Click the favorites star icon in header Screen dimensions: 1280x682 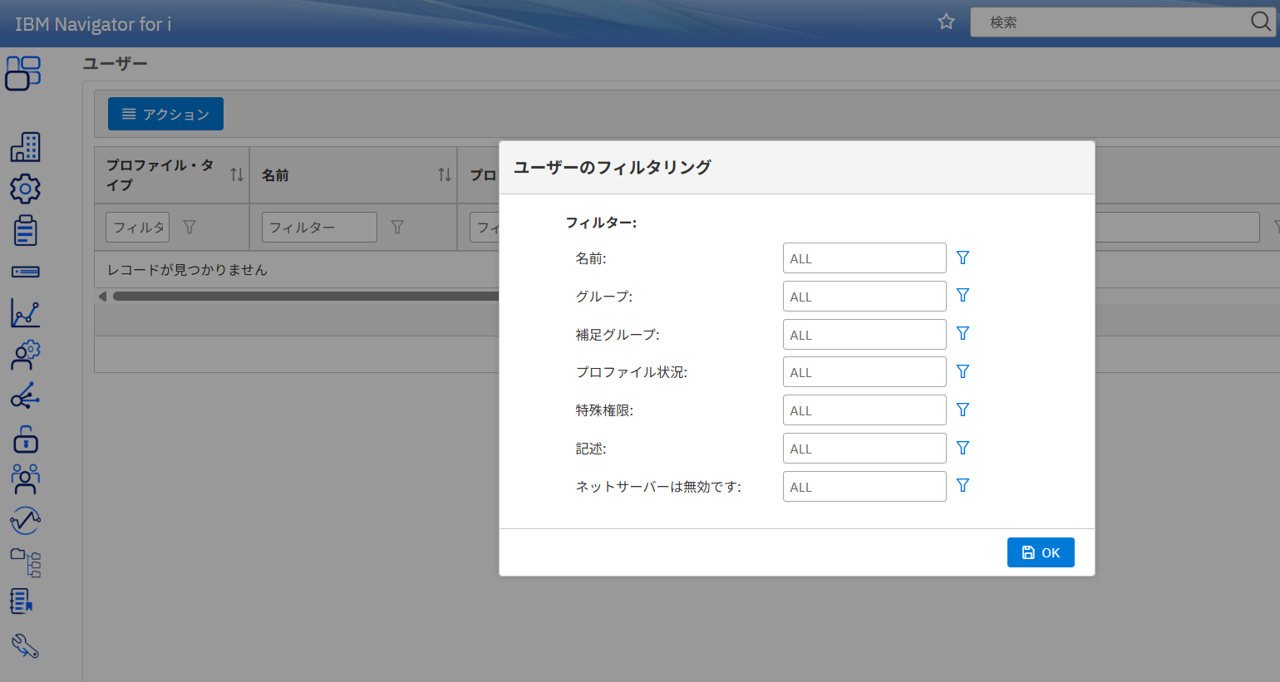[x=946, y=22]
